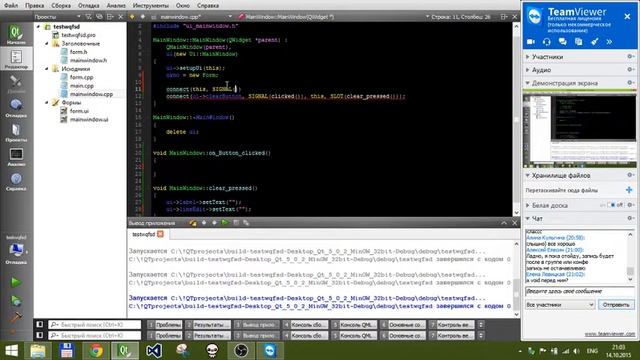The image size is (640, 360).
Task: Attach debugger from output pane toolbar
Action: 246,222
